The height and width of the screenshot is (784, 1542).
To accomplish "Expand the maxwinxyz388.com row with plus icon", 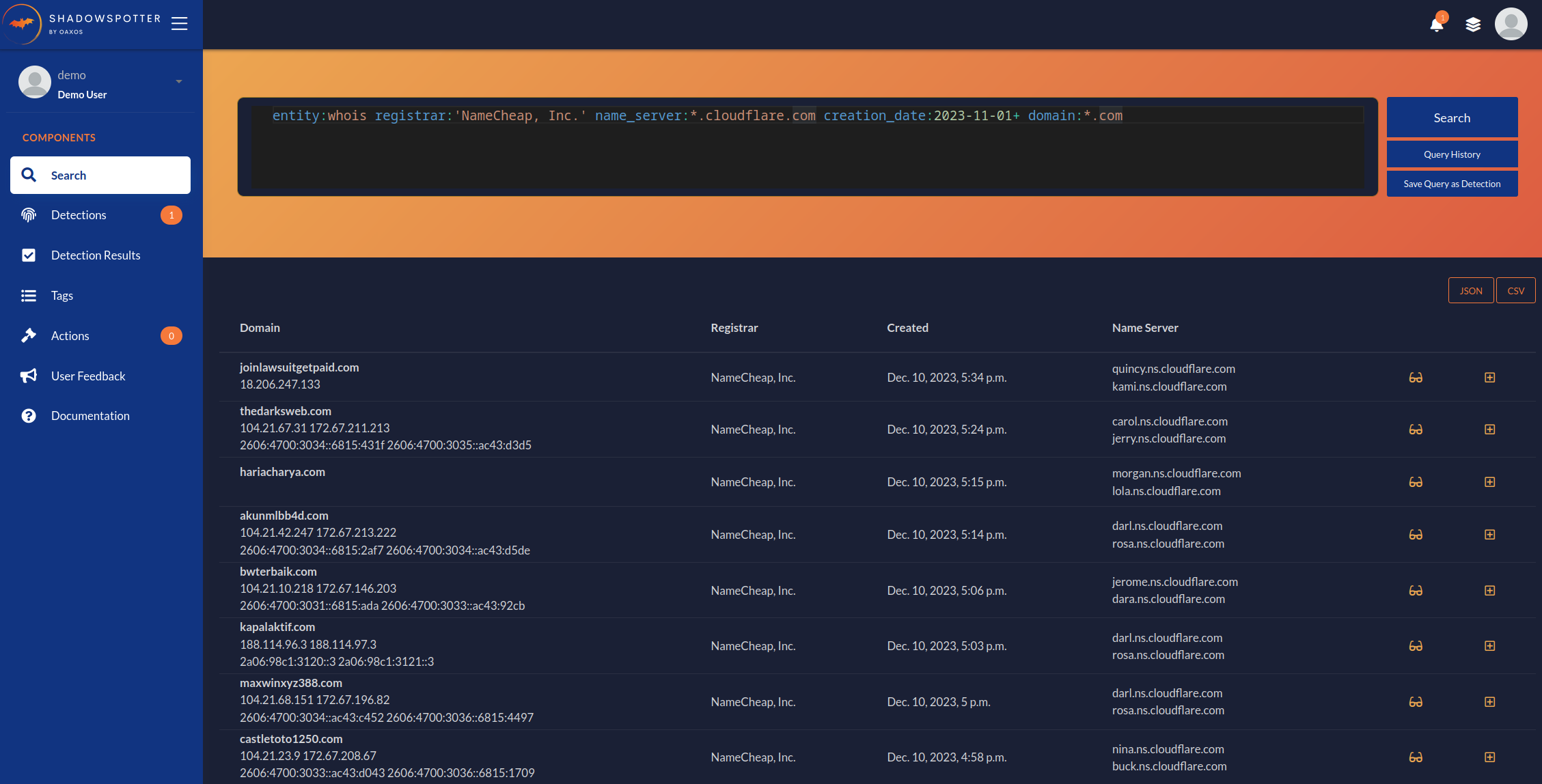I will click(x=1490, y=702).
